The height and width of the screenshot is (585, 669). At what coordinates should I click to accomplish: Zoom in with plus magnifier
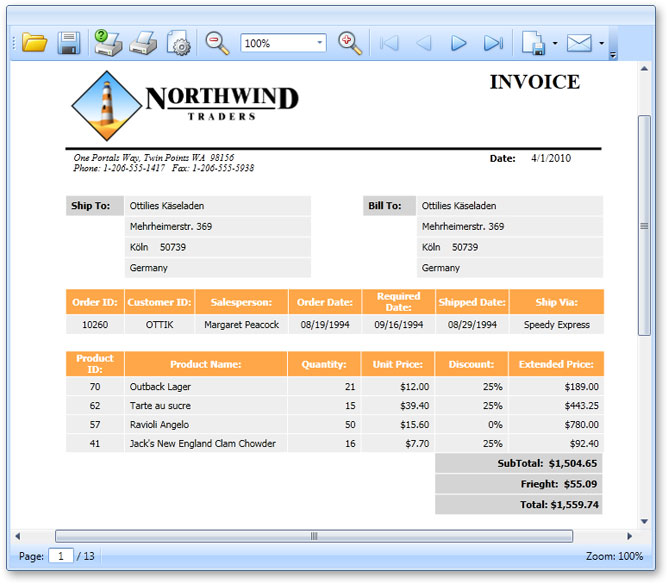[x=349, y=43]
